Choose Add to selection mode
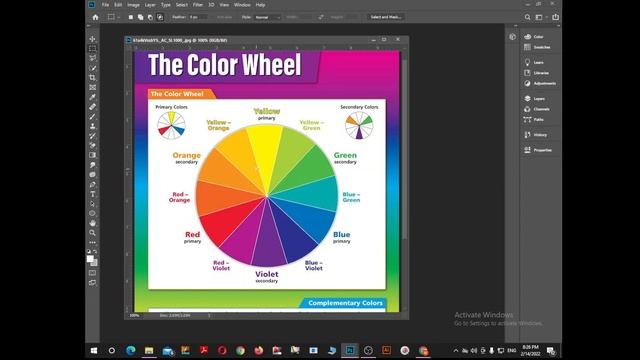This screenshot has width=640, height=360. (x=140, y=17)
